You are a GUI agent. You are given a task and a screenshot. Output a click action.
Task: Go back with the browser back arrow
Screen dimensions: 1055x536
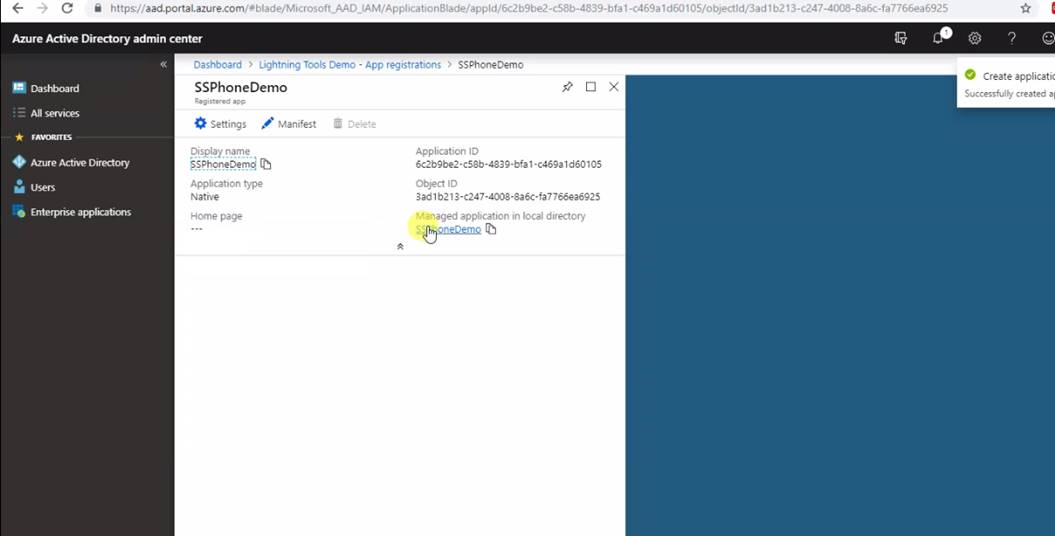click(x=17, y=9)
